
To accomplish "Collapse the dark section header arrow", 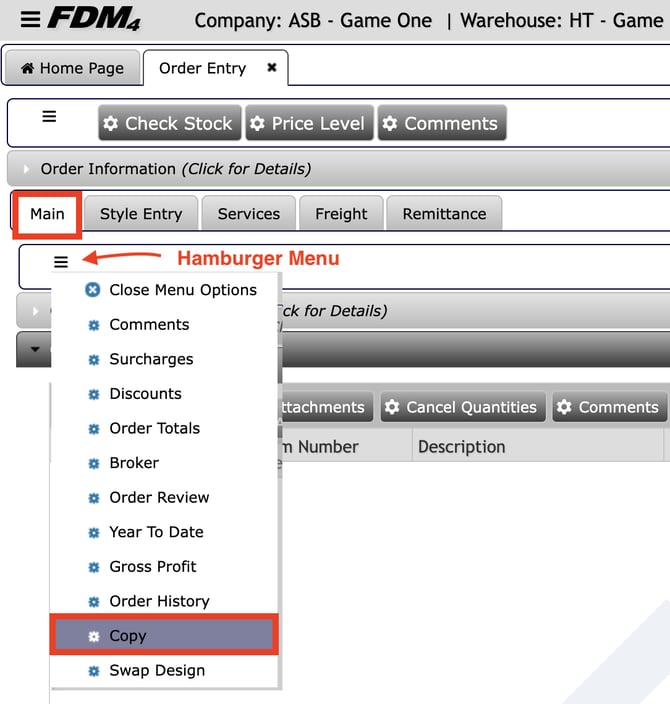I will (35, 350).
